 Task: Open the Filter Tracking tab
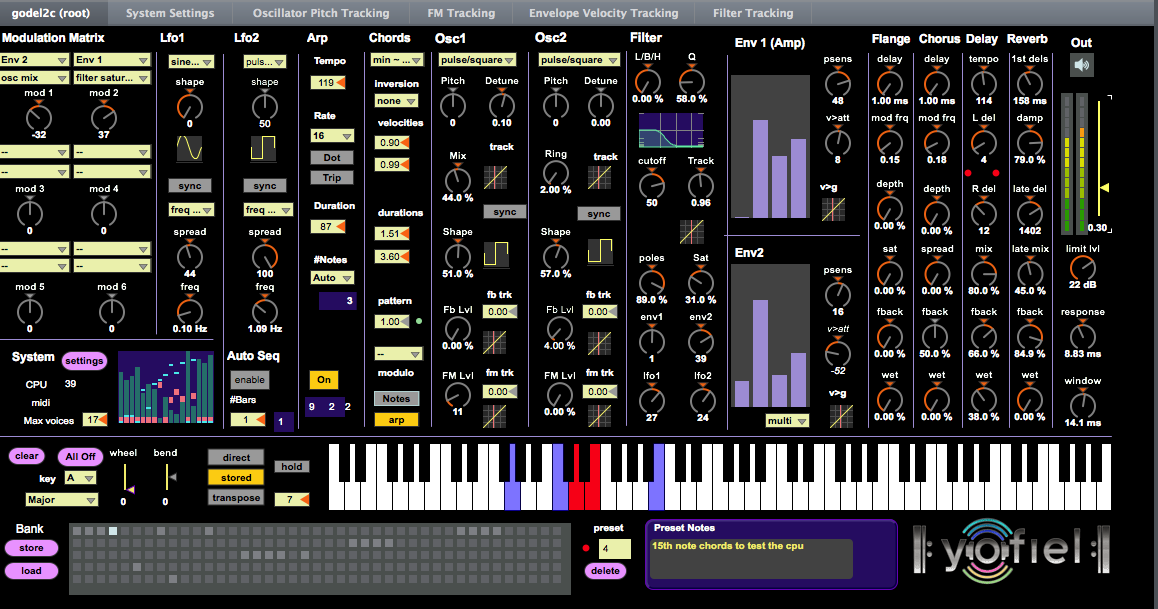tap(752, 13)
